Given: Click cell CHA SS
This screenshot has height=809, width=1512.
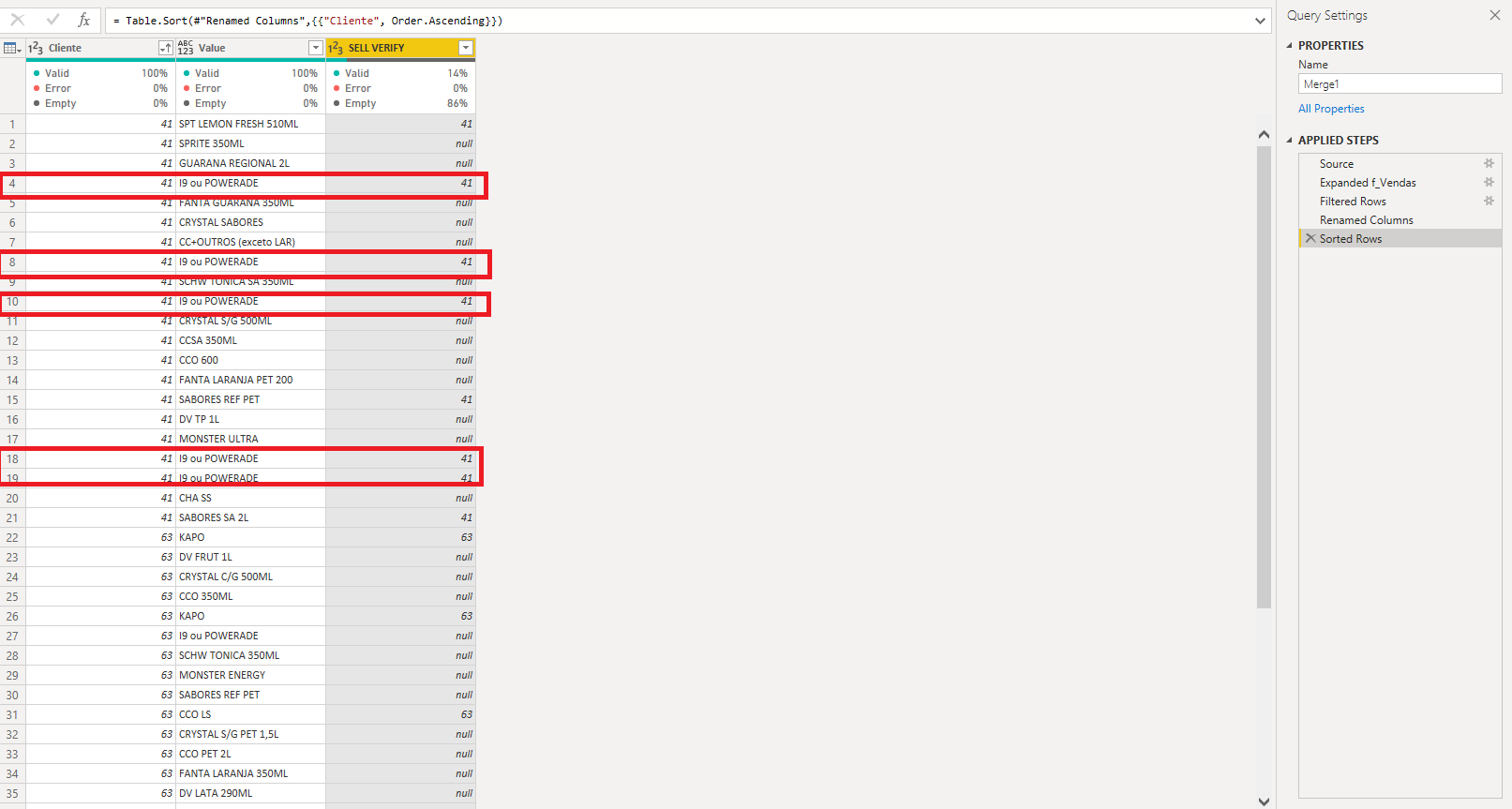Looking at the screenshot, I should (x=250, y=498).
